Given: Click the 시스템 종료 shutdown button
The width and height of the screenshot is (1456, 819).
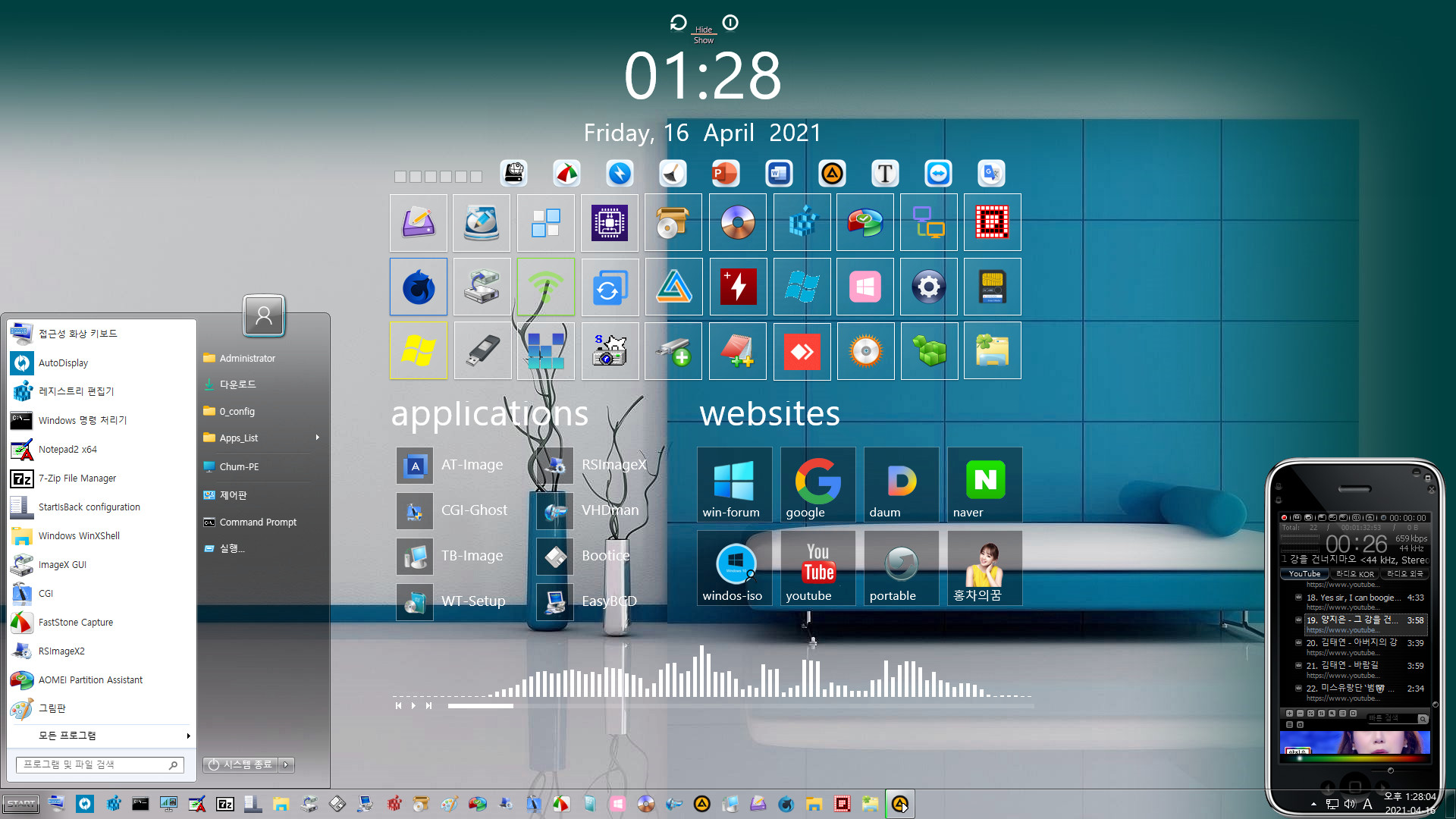Looking at the screenshot, I should tap(240, 765).
